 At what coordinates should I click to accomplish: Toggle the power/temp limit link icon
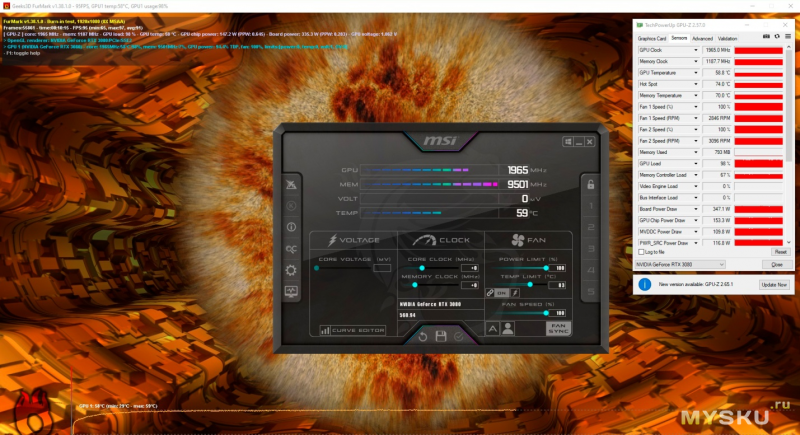coord(490,293)
